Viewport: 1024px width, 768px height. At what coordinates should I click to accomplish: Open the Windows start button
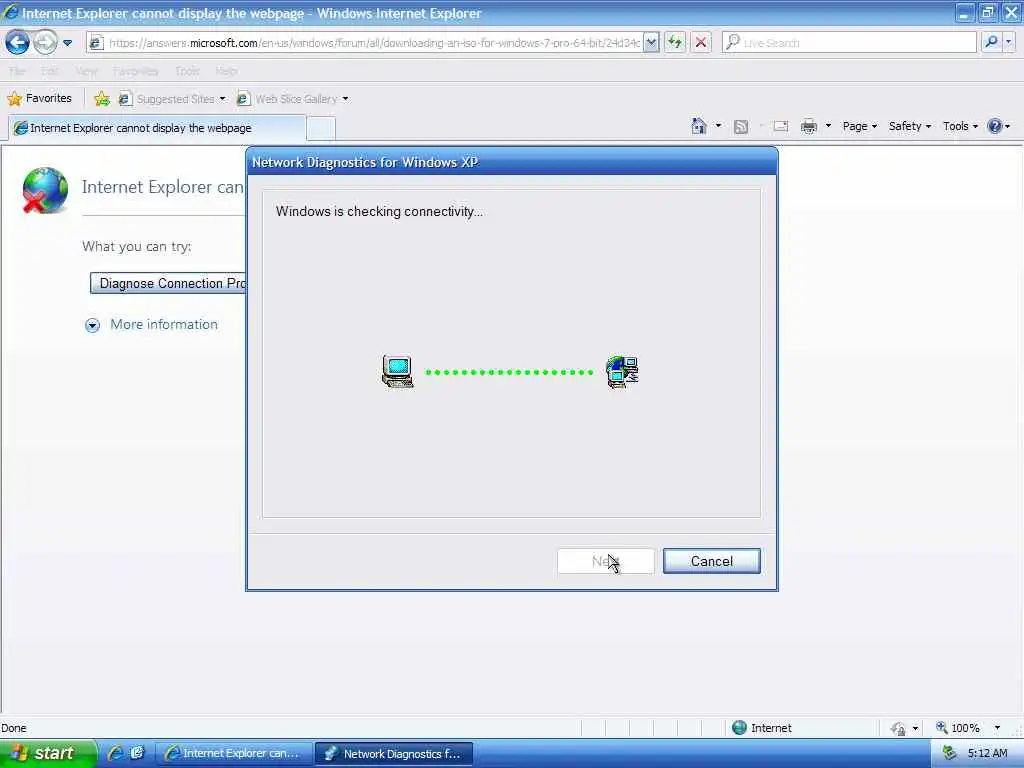pos(47,754)
